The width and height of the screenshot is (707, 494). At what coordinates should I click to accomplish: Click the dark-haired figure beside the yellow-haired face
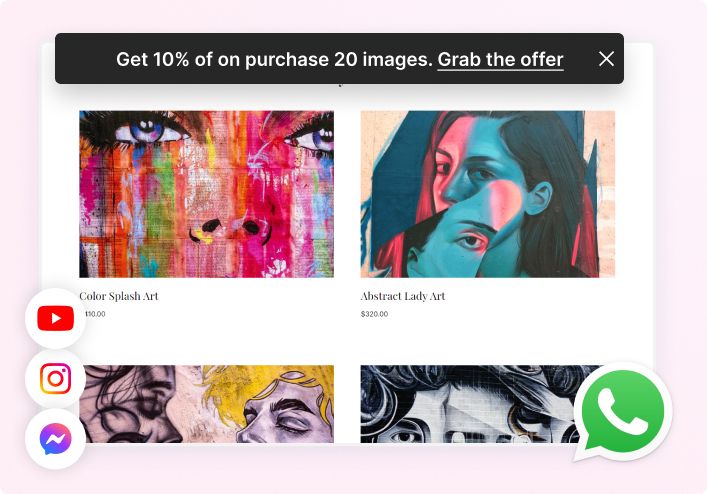135,404
